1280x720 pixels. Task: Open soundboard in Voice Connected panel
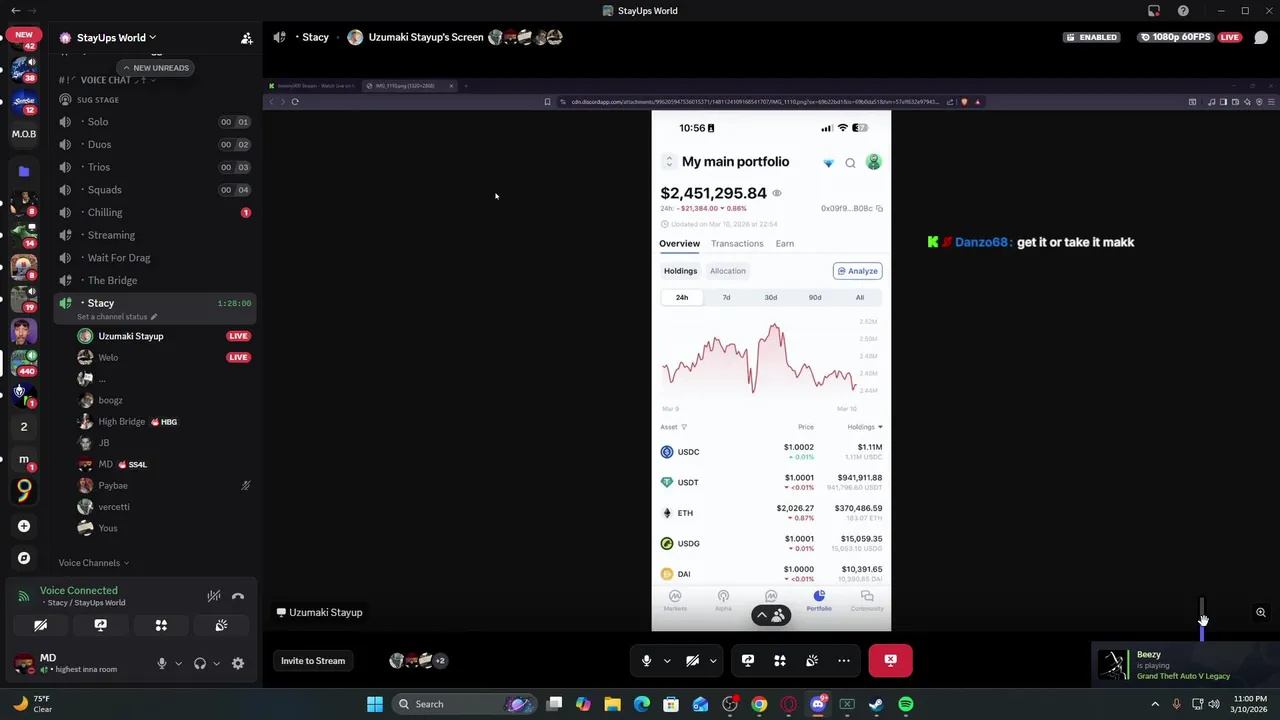pyautogui.click(x=221, y=625)
